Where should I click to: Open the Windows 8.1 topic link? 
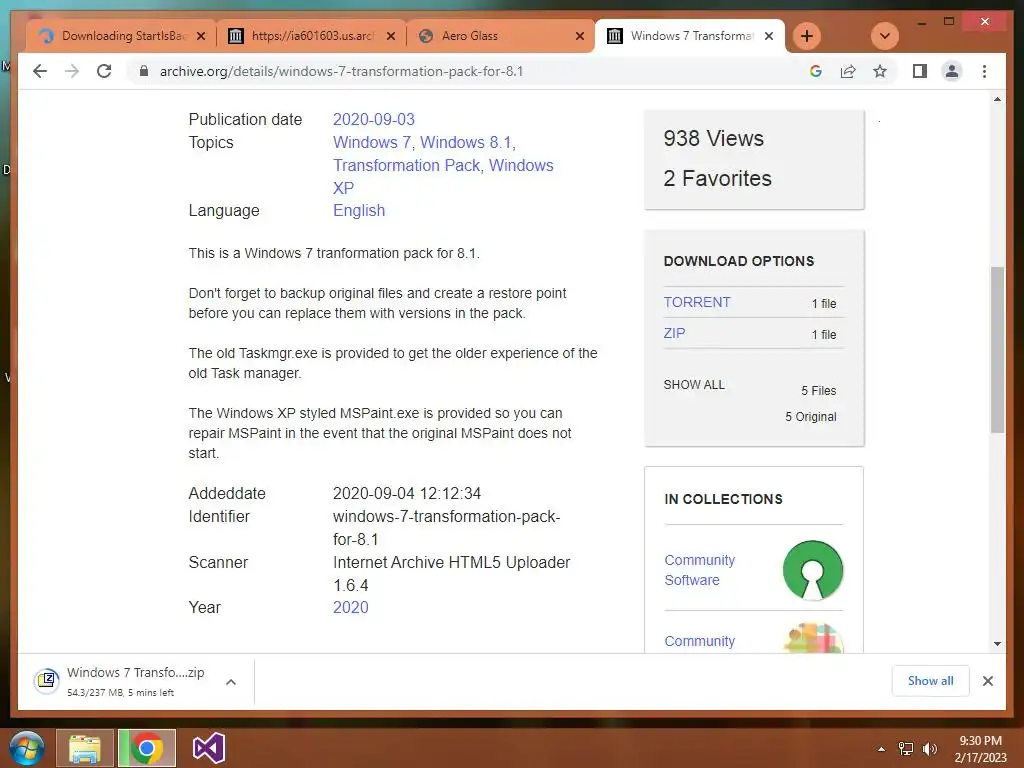coord(466,142)
